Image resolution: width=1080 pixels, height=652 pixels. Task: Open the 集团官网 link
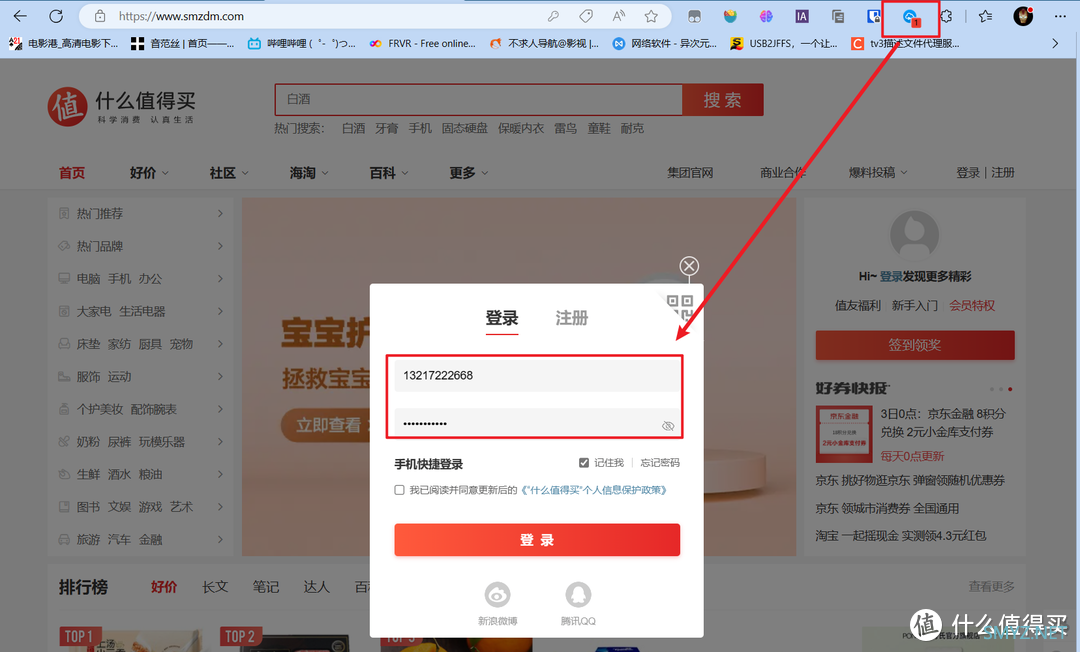pyautogui.click(x=690, y=173)
